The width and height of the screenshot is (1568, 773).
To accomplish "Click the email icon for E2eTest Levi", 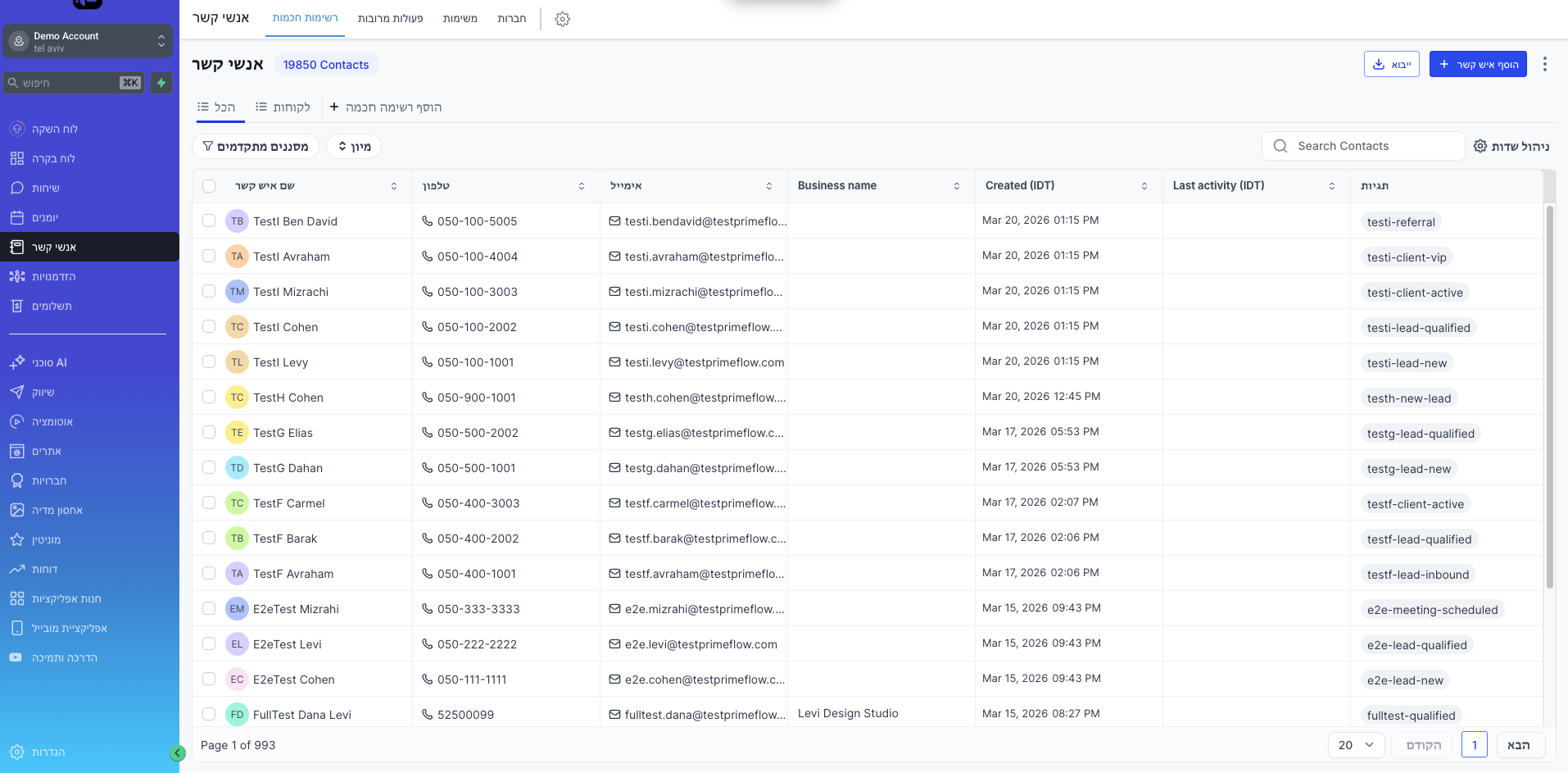I will click(x=614, y=643).
